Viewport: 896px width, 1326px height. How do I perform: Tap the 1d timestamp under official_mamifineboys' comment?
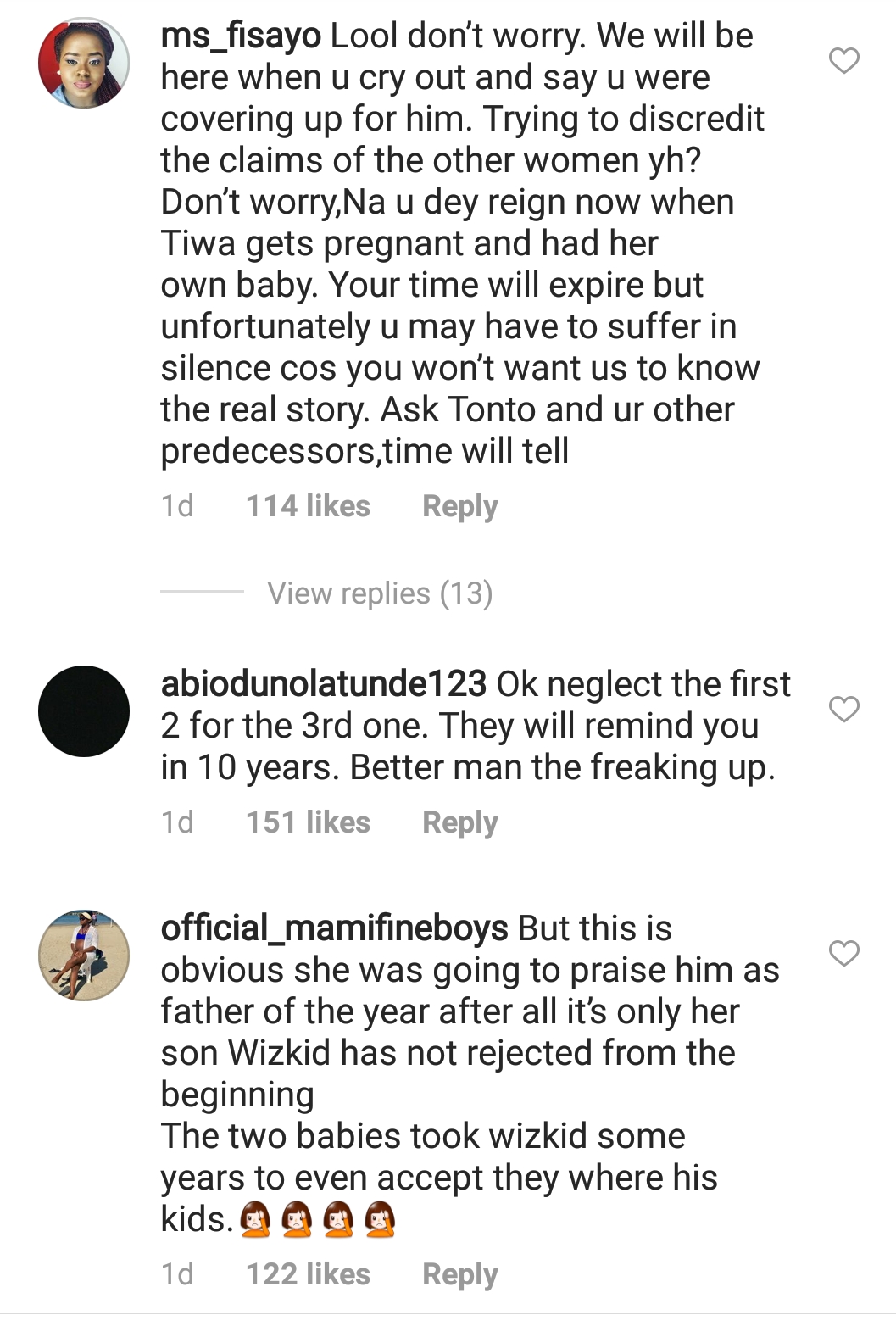177,1273
